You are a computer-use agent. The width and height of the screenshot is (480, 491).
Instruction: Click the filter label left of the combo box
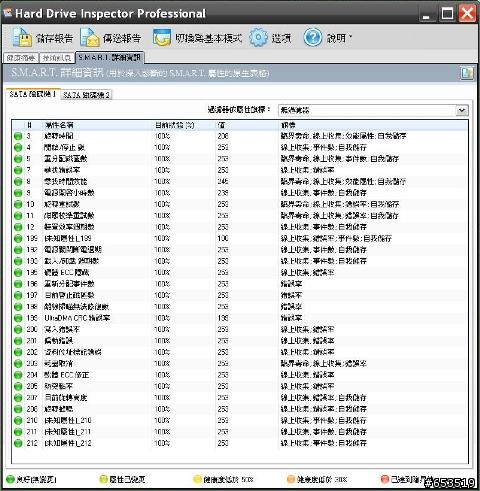(239, 109)
